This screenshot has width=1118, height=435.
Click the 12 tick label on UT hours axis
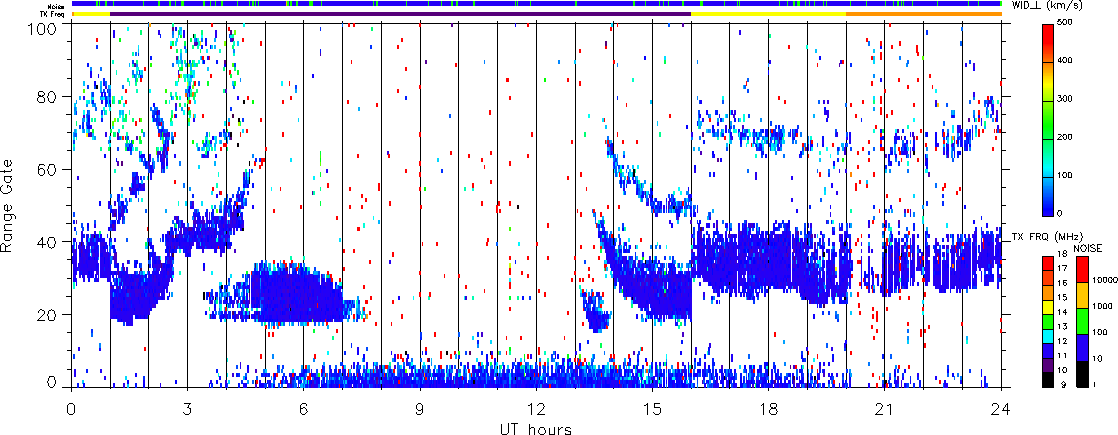point(537,410)
